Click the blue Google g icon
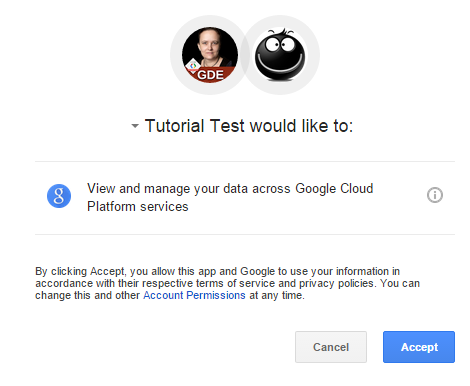This screenshot has height=386, width=470. (59, 196)
